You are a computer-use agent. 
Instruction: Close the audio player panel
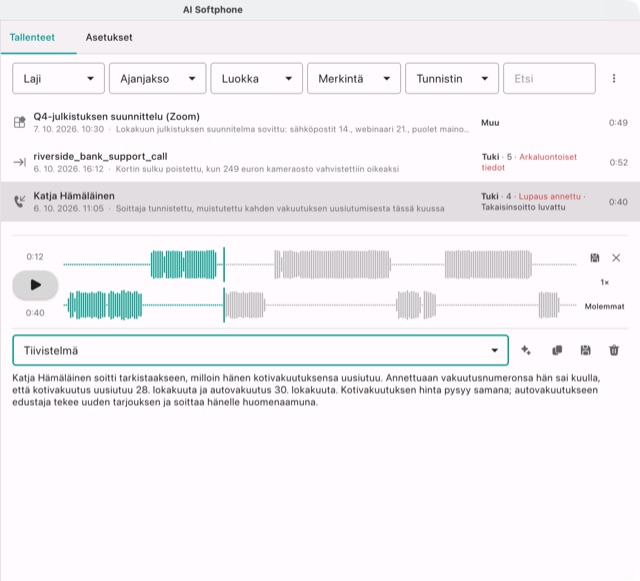tap(616, 258)
